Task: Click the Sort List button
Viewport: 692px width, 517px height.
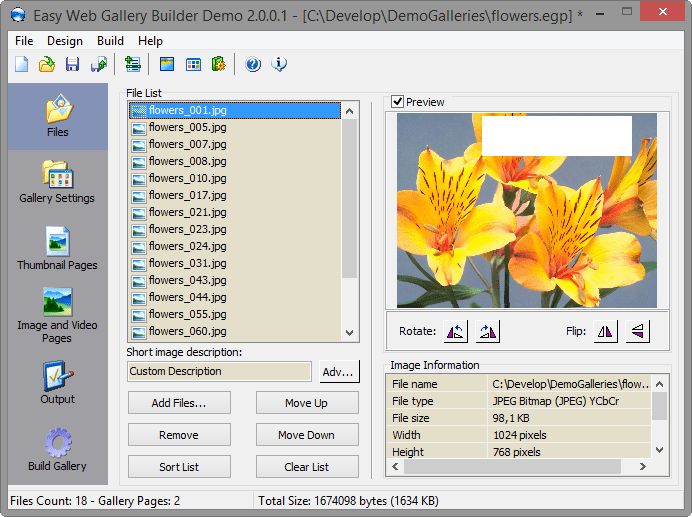Action: pos(179,467)
